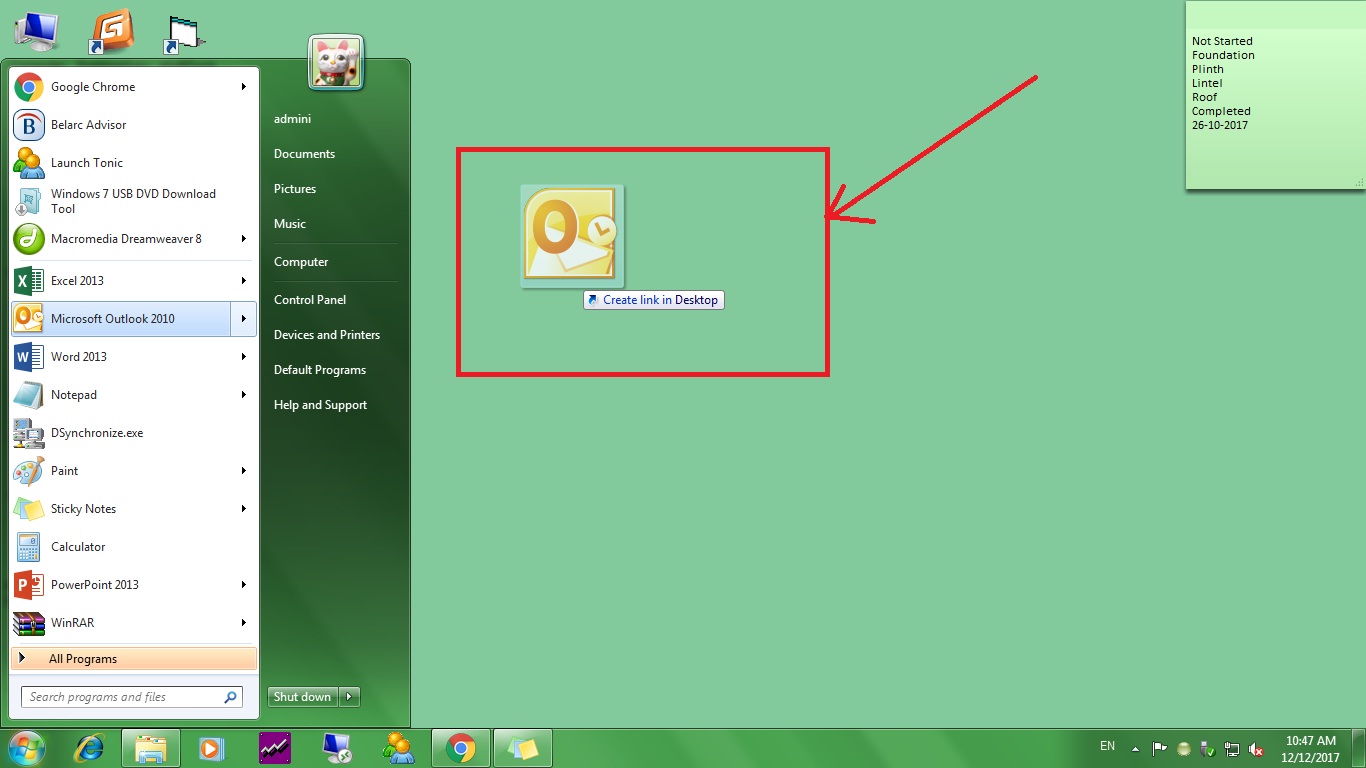Show hidden system tray icons
Image resolution: width=1366 pixels, height=768 pixels.
pyautogui.click(x=1135, y=748)
